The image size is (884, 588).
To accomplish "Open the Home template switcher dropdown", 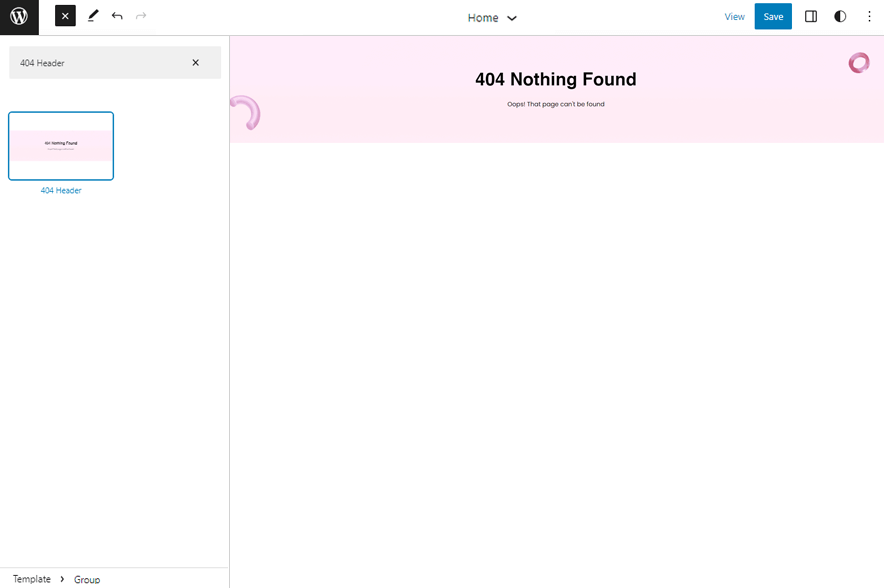I will click(x=493, y=17).
